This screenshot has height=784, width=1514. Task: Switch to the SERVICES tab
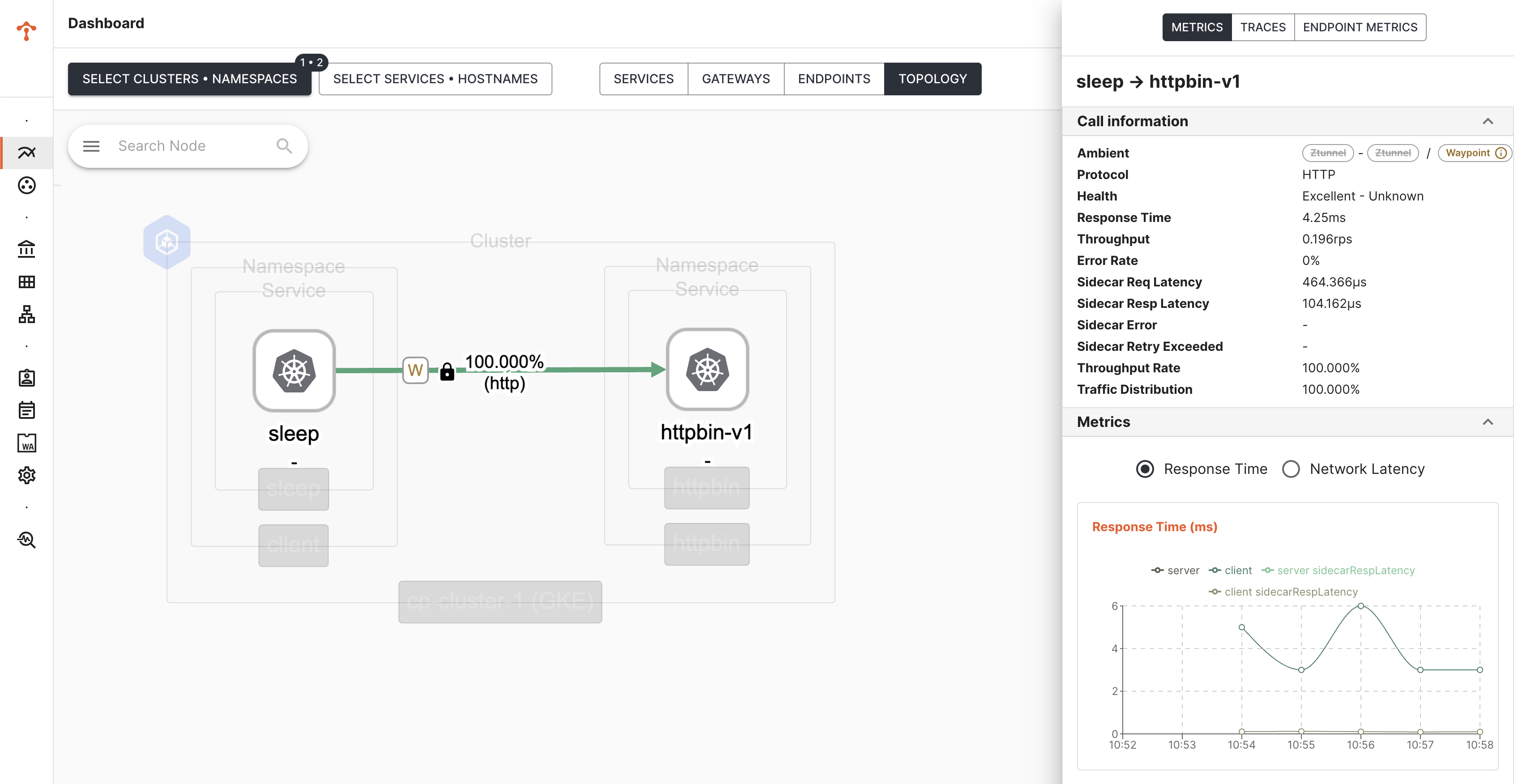click(x=643, y=79)
